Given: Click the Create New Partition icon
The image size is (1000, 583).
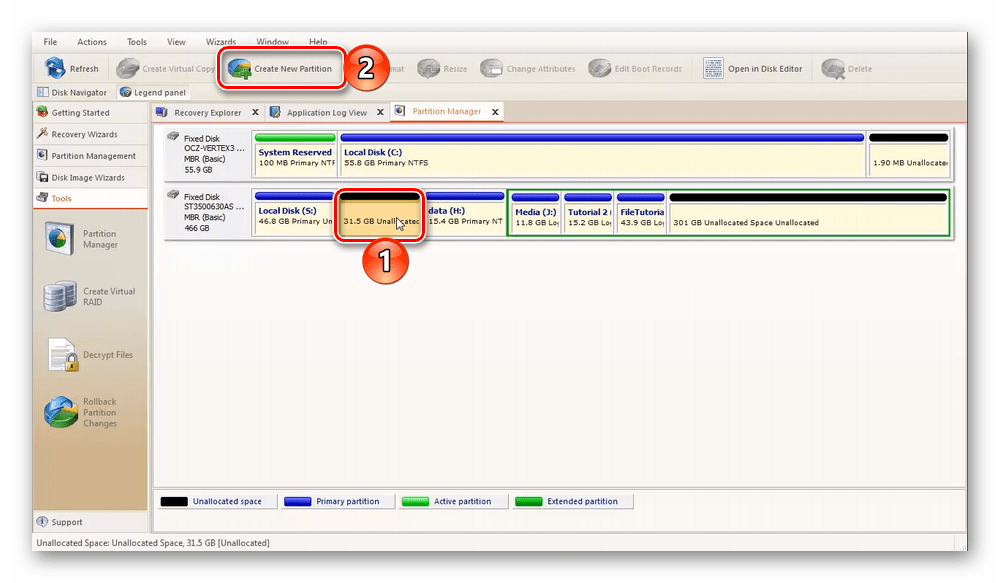Looking at the screenshot, I should tap(240, 68).
